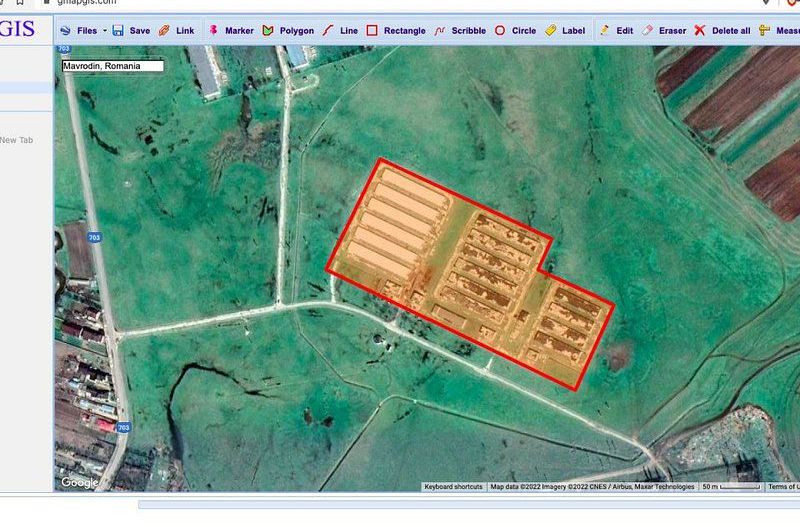Screen dimensions: 800x527
Task: Click the Google logo on map
Action: (x=80, y=483)
